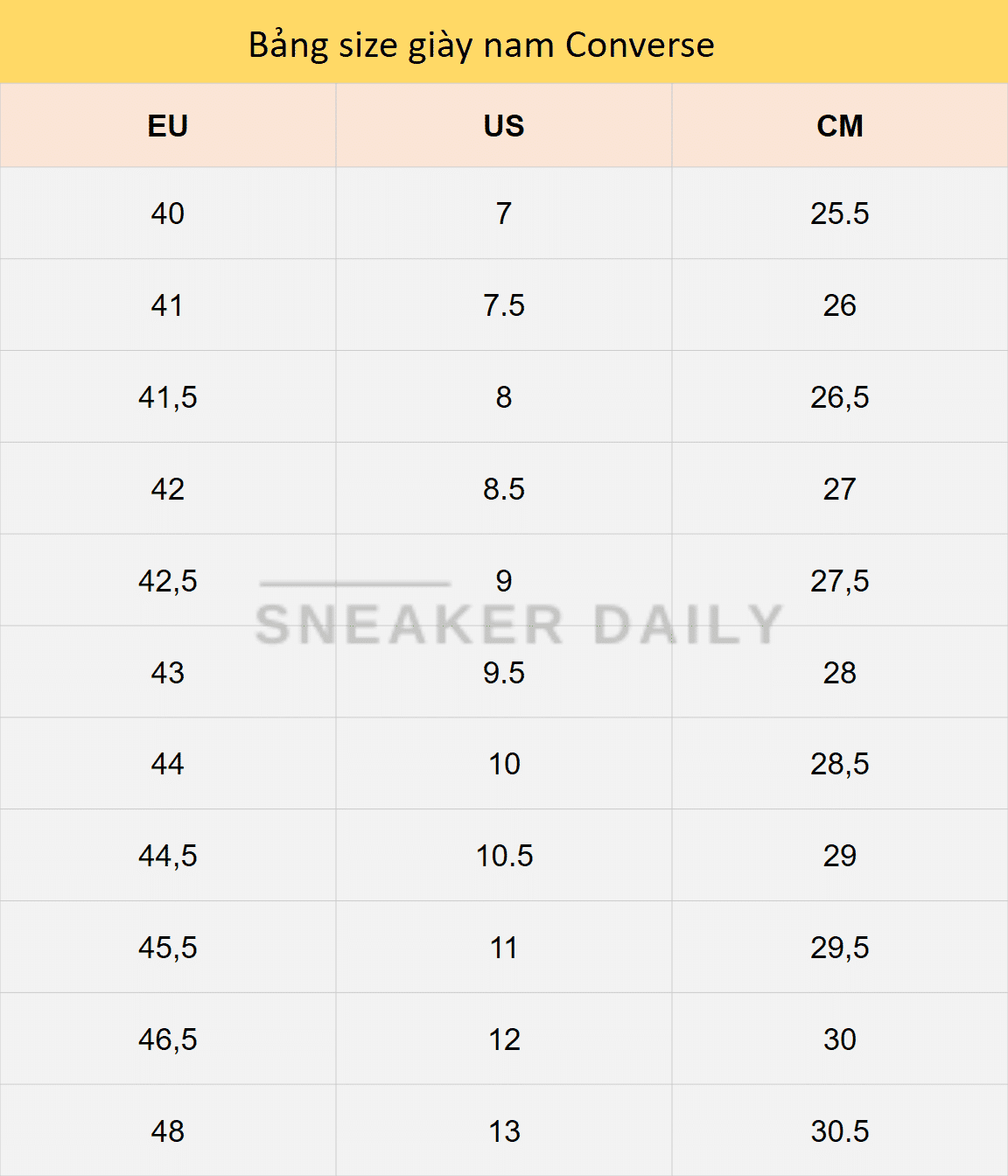
Task: Select the 28 CM cell
Action: pyautogui.click(x=840, y=673)
